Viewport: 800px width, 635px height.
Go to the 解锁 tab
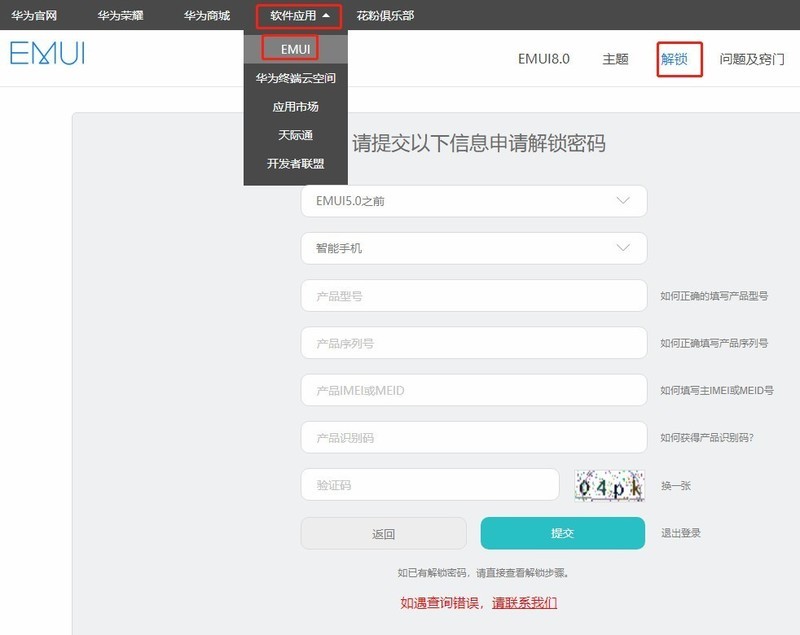[674, 59]
